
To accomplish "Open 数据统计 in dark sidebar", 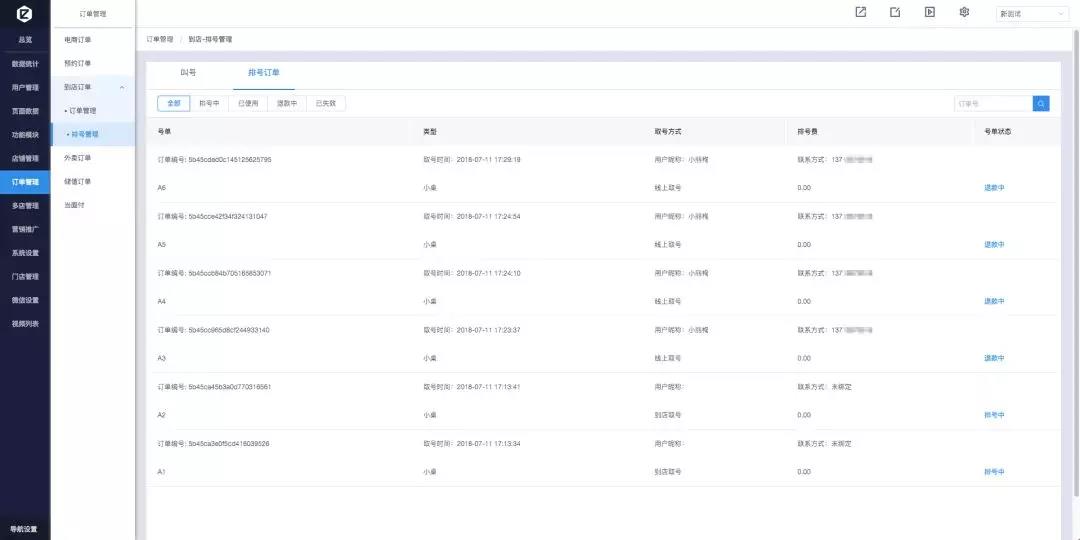I will 25,64.
